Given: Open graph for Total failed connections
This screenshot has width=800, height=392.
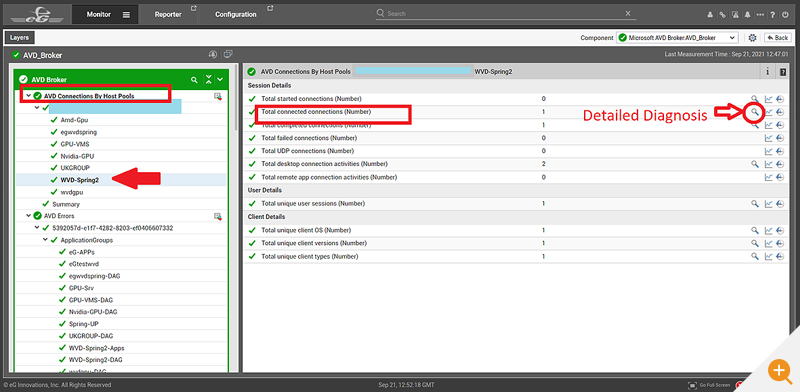Looking at the screenshot, I should pos(768,138).
